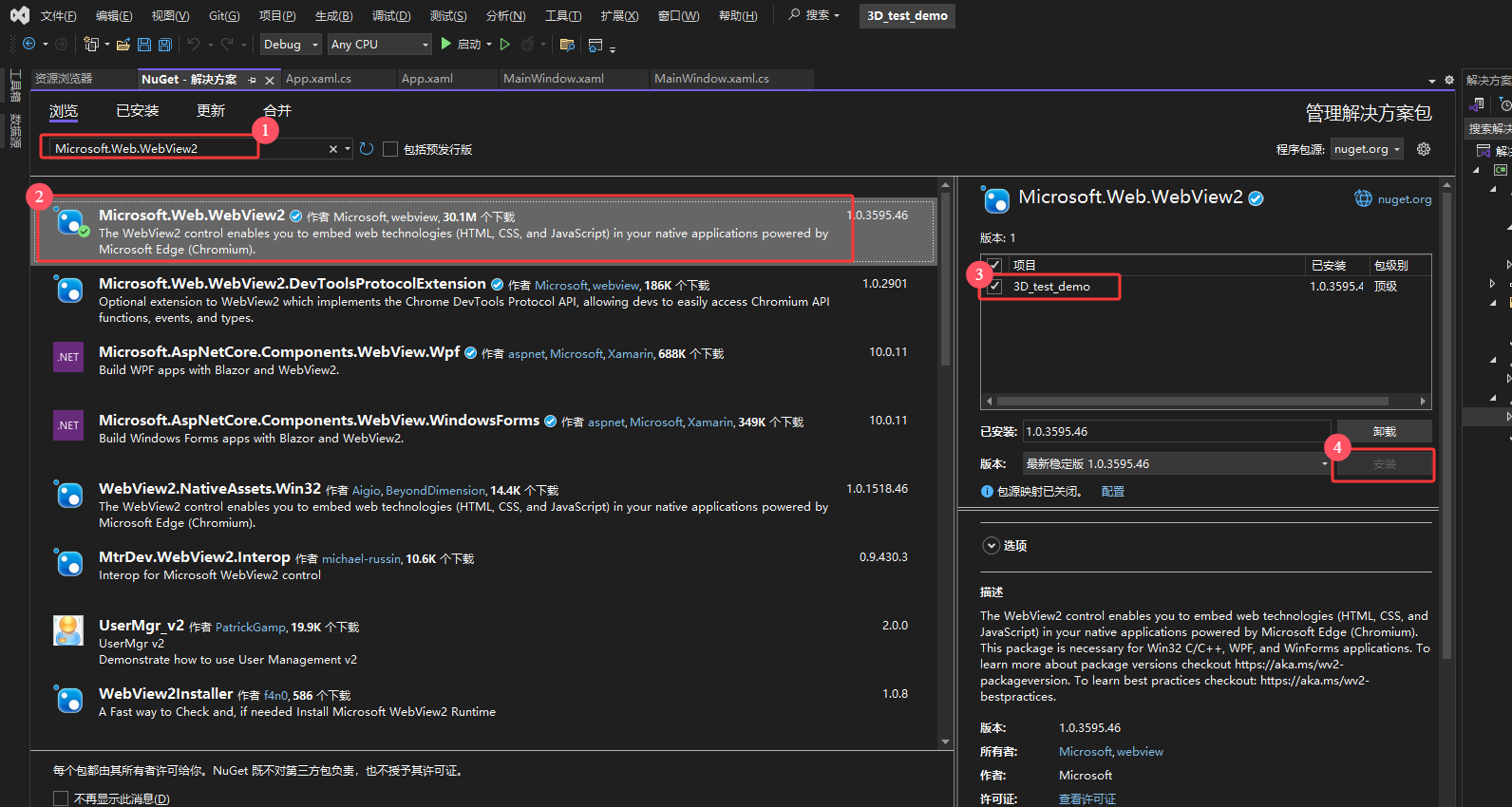Image resolution: width=1512 pixels, height=807 pixels.
Task: Open the Start button dropdown arrow
Action: pyautogui.click(x=489, y=45)
